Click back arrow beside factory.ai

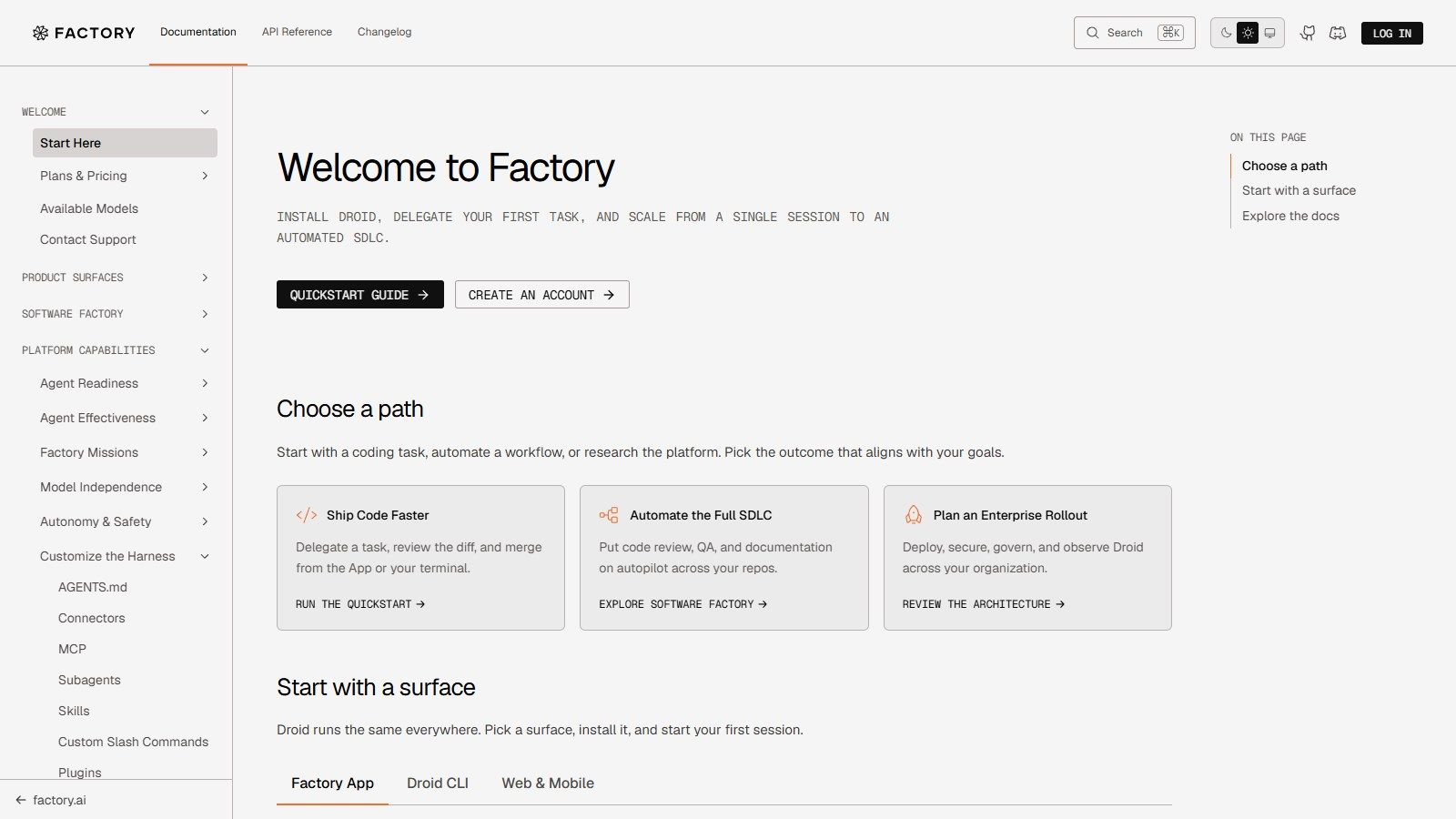[21, 800]
